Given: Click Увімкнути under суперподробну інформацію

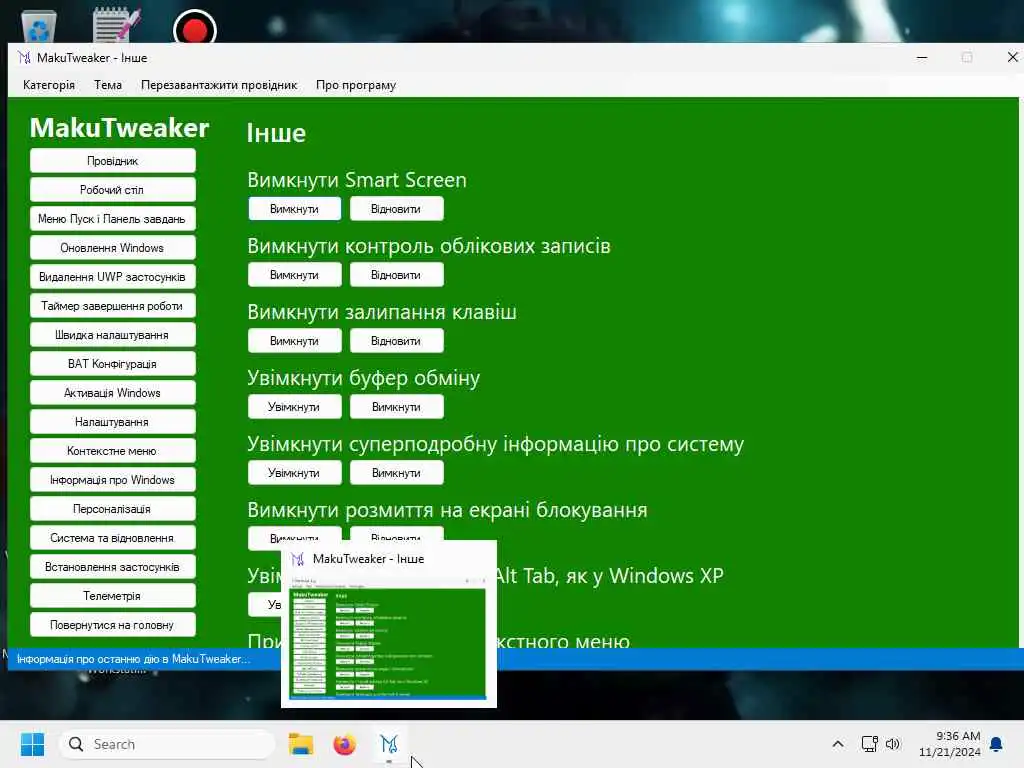Looking at the screenshot, I should point(295,473).
